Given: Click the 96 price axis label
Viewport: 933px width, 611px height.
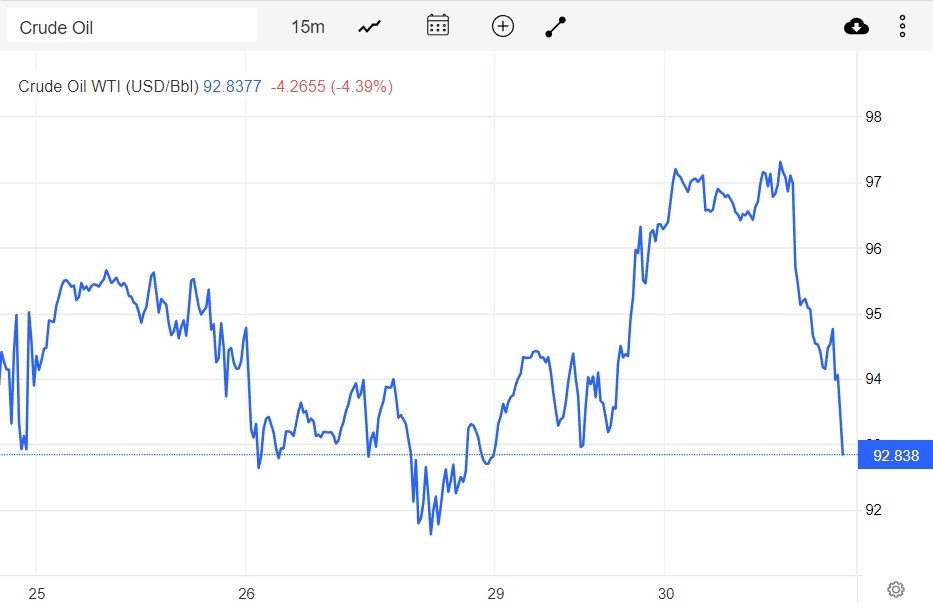Looking at the screenshot, I should click(873, 248).
